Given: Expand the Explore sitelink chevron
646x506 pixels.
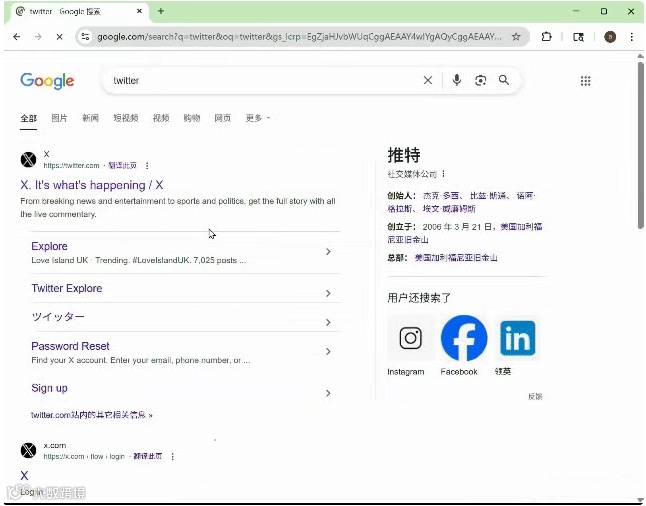Looking at the screenshot, I should click(328, 251).
